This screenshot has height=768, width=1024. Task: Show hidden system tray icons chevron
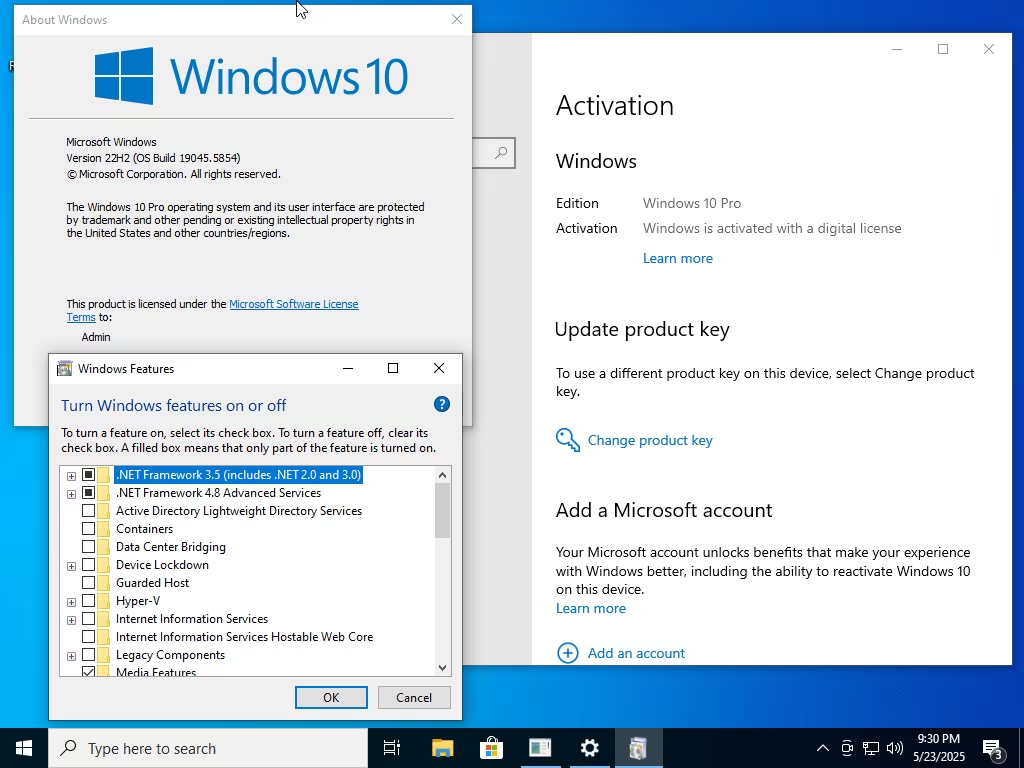tap(823, 748)
